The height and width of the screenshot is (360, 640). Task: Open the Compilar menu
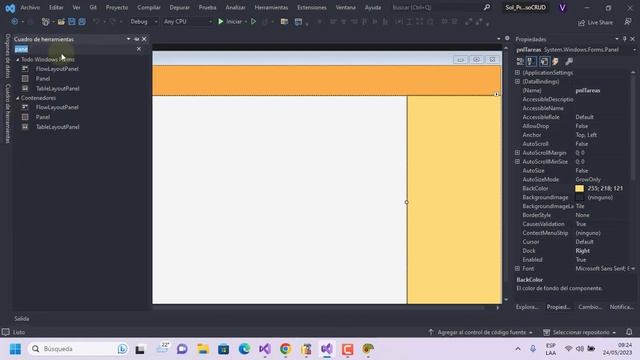pos(149,7)
